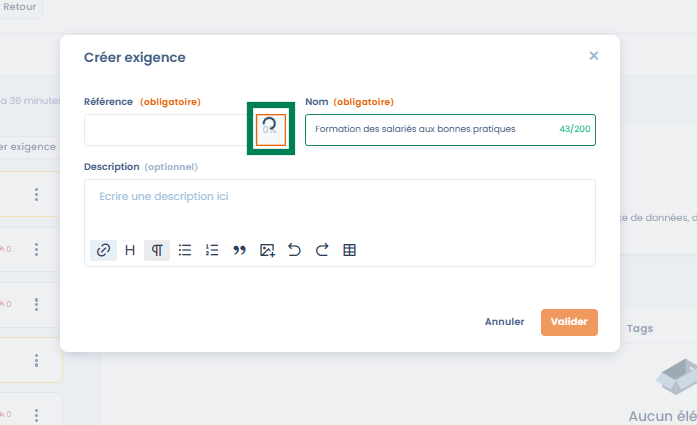Image resolution: width=697 pixels, height=425 pixels.
Task: Insert a link in the description
Action: click(x=103, y=250)
